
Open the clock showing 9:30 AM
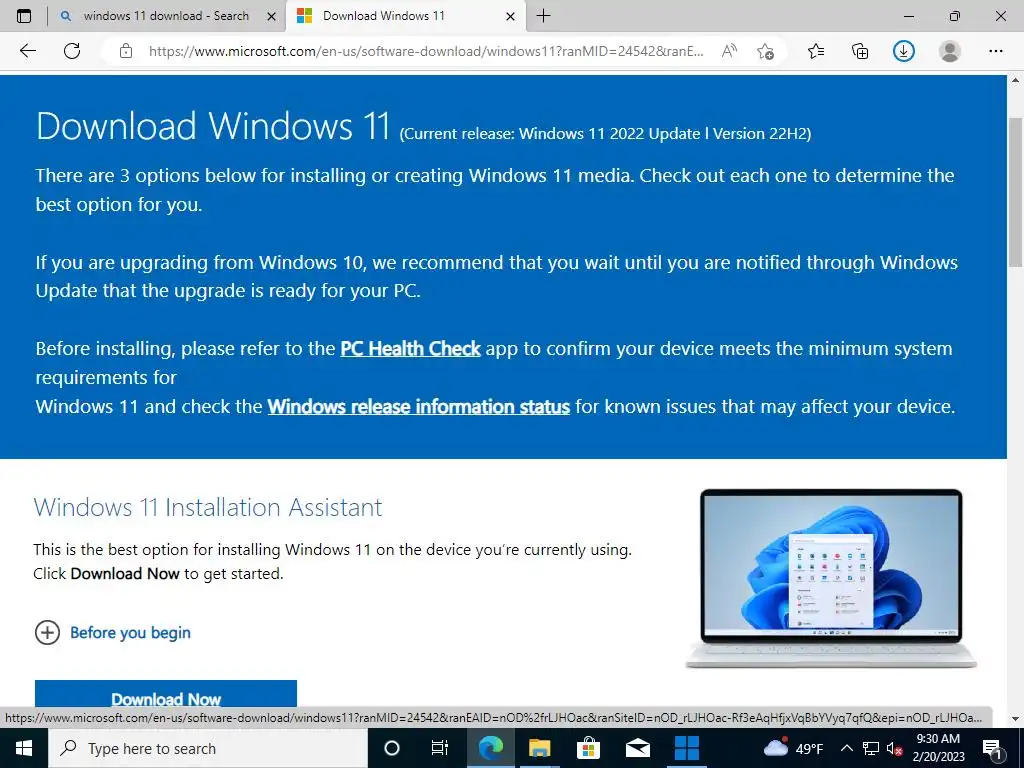point(938,748)
